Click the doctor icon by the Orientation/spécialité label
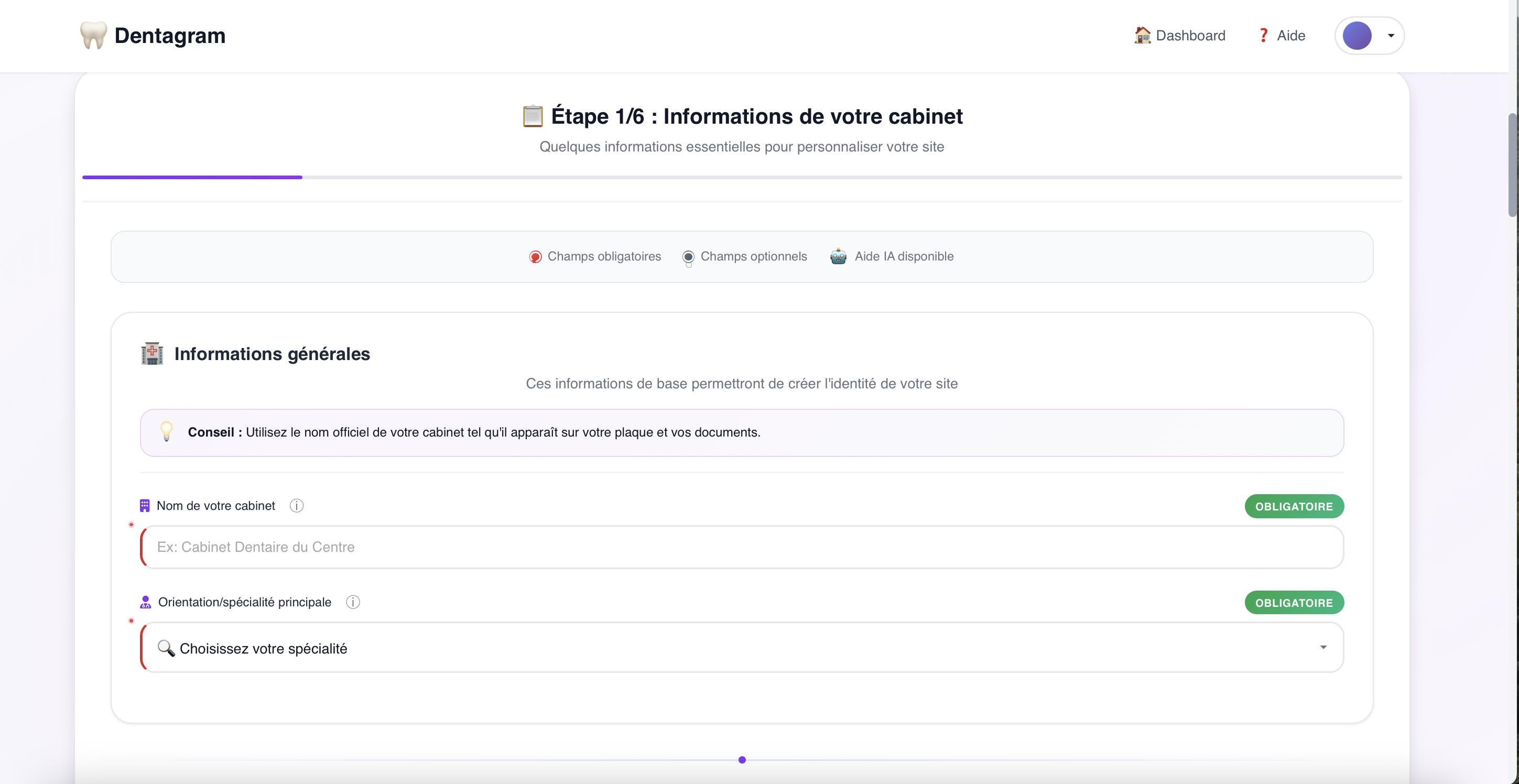The height and width of the screenshot is (784, 1519). pyautogui.click(x=145, y=602)
